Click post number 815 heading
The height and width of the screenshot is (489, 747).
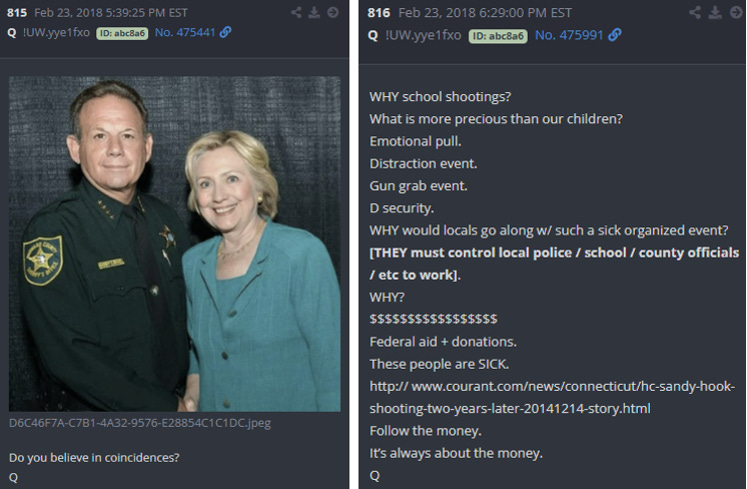[x=17, y=13]
